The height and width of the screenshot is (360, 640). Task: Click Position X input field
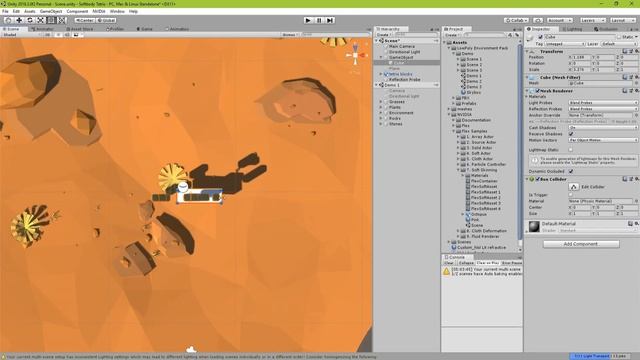click(580, 58)
